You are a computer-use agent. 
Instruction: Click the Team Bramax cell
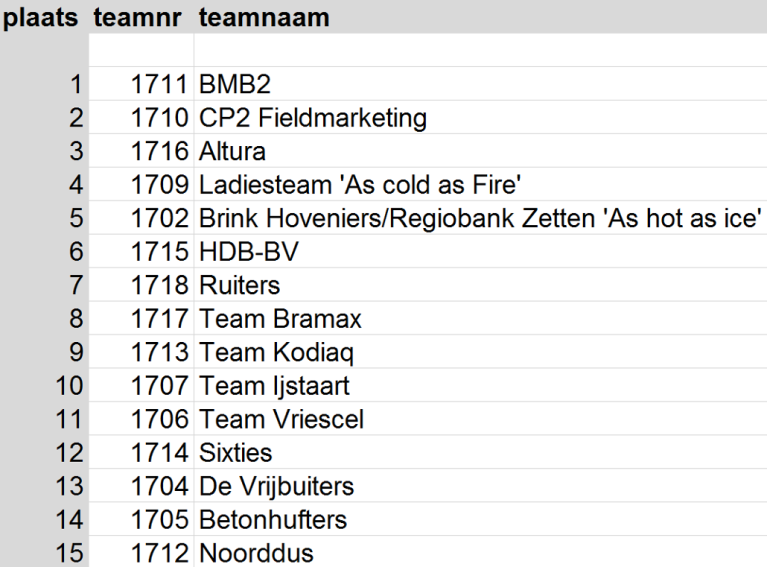point(280,319)
